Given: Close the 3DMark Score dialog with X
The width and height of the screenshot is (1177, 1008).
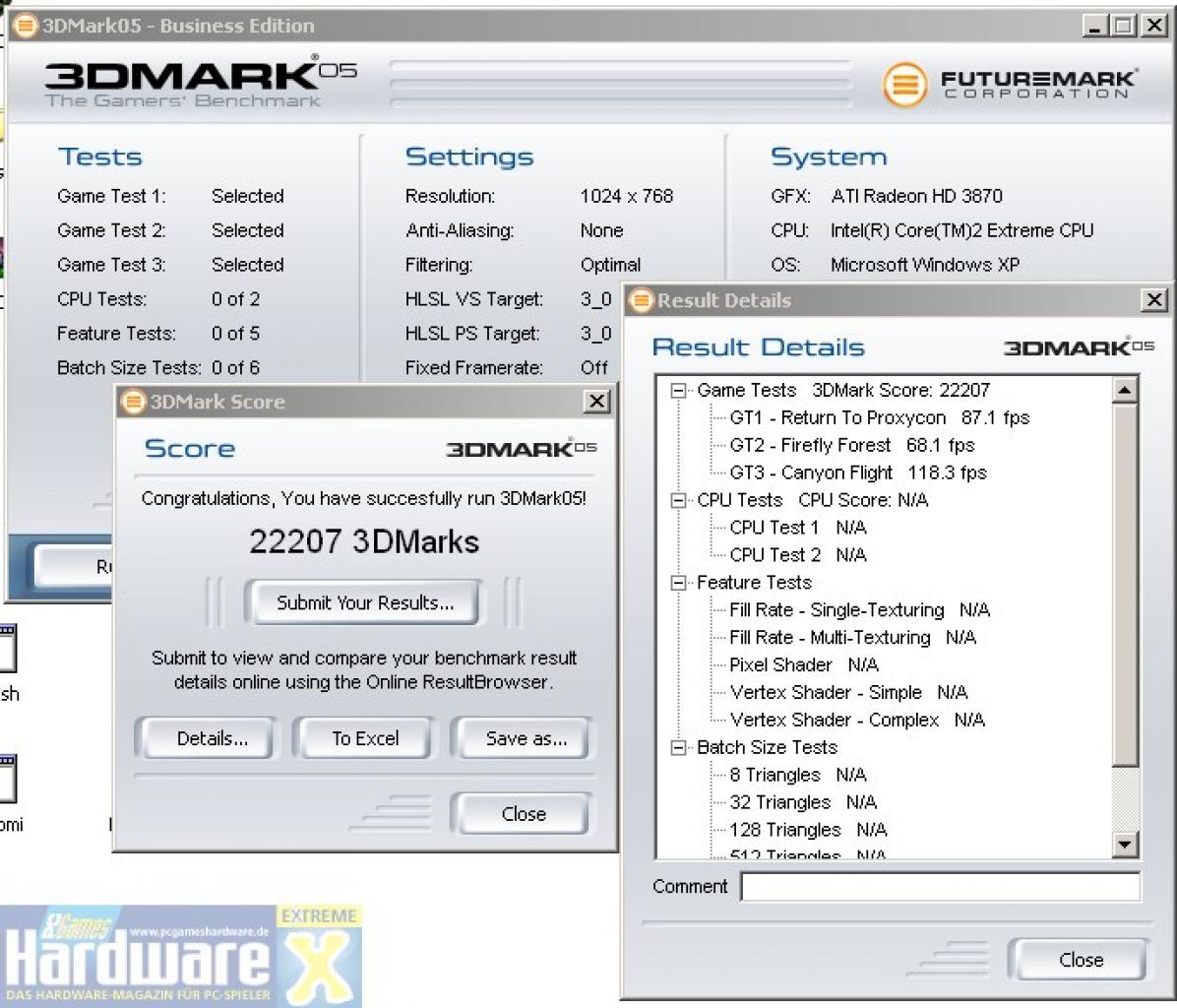Looking at the screenshot, I should click(596, 402).
